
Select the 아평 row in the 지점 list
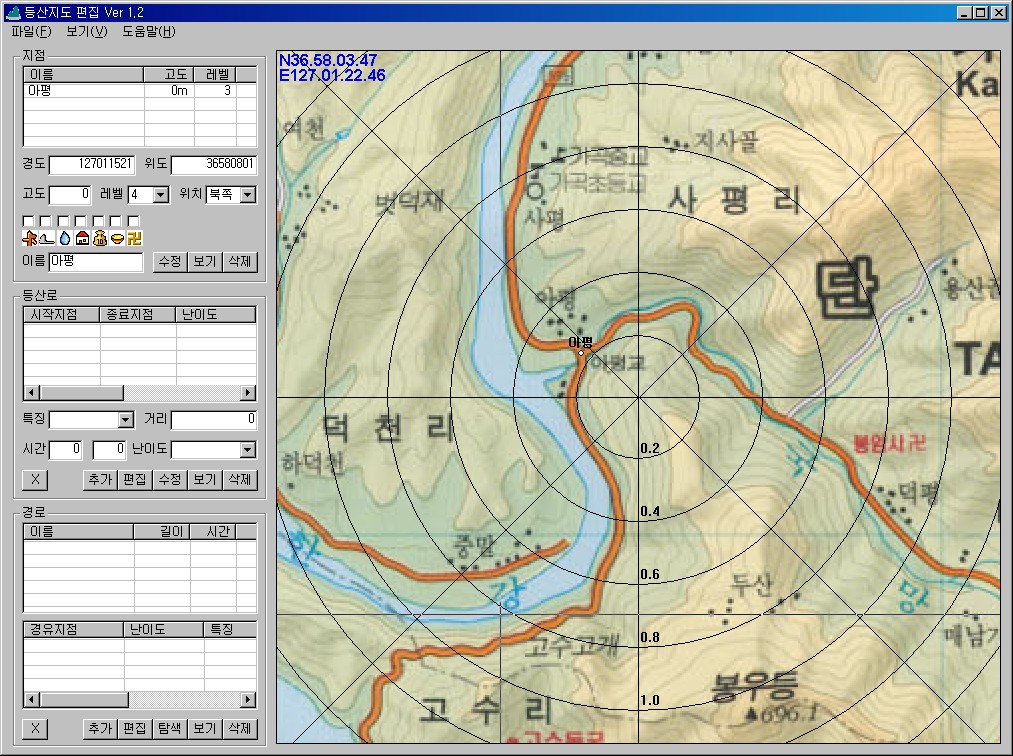140,91
